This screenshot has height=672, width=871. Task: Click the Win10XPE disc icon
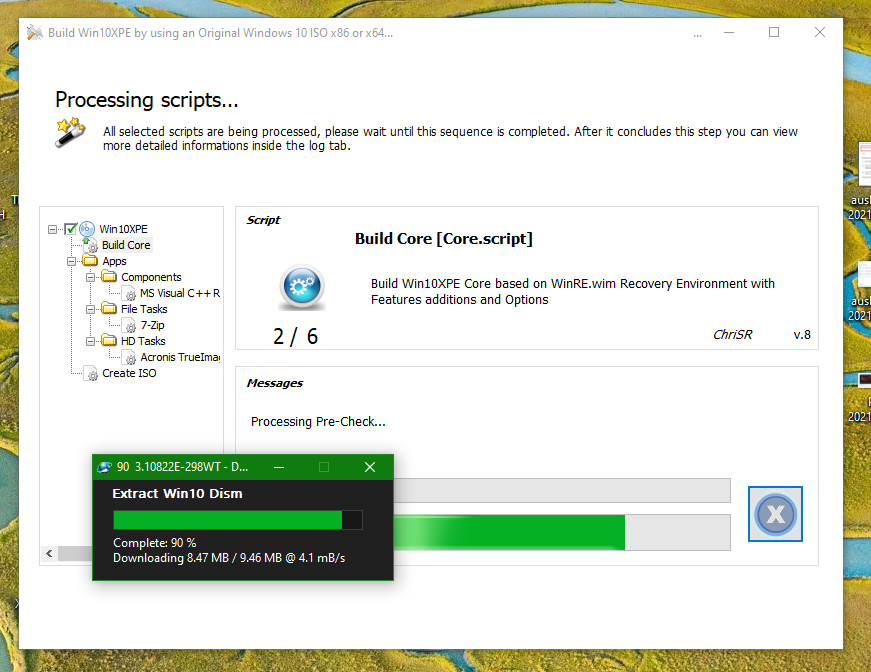[87, 229]
